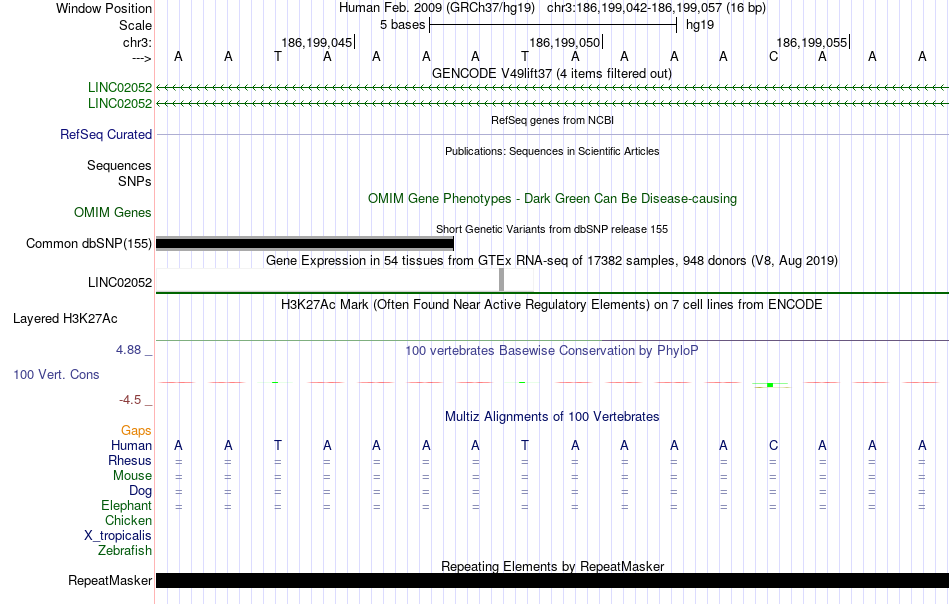Click the Sequences SNPs track label
This screenshot has height=604, width=950.
pyautogui.click(x=119, y=173)
